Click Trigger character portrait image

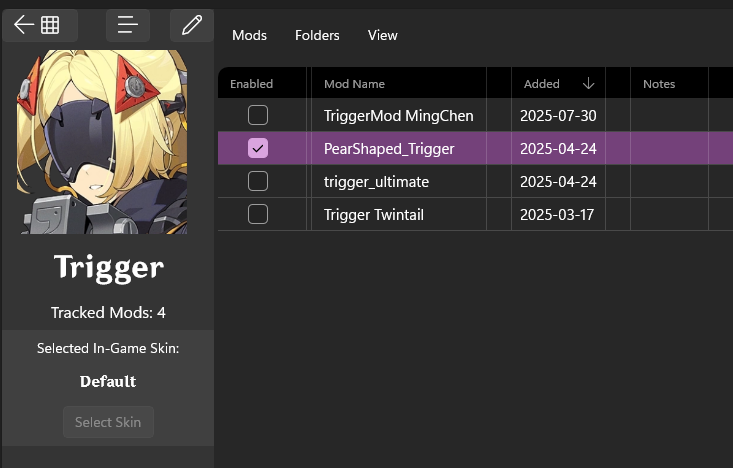(x=102, y=142)
